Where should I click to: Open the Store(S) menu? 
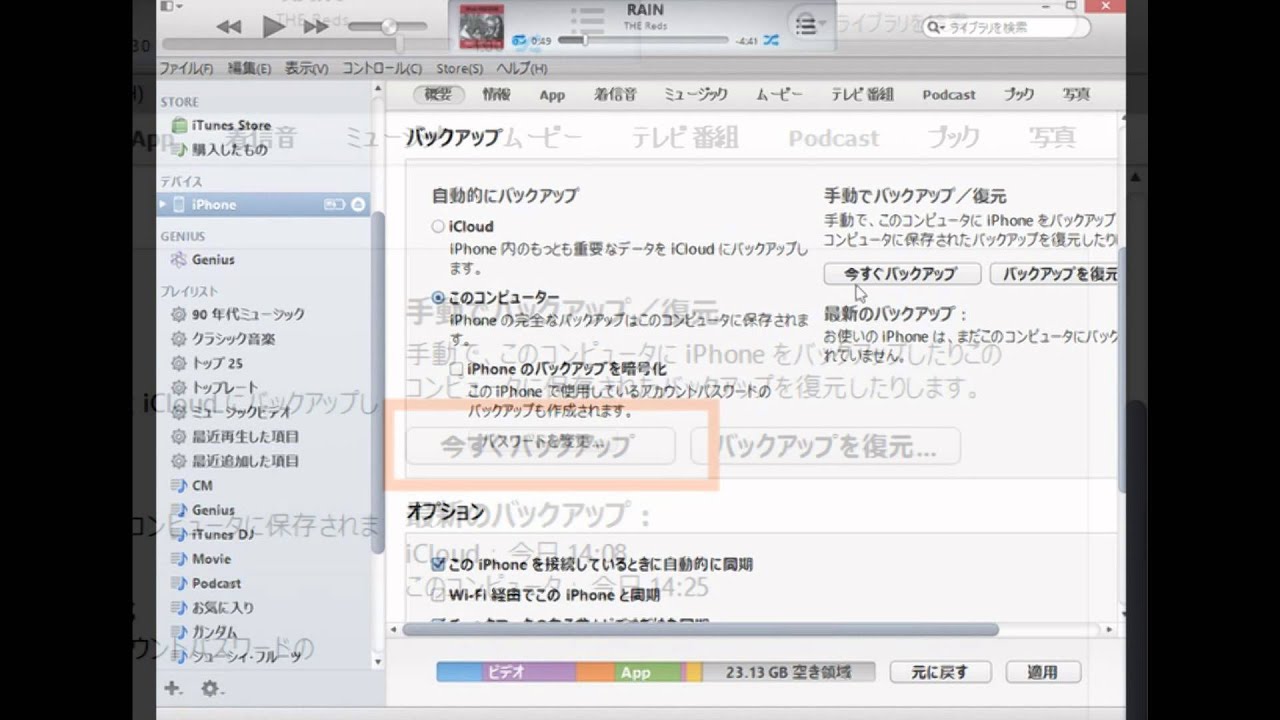coord(459,69)
